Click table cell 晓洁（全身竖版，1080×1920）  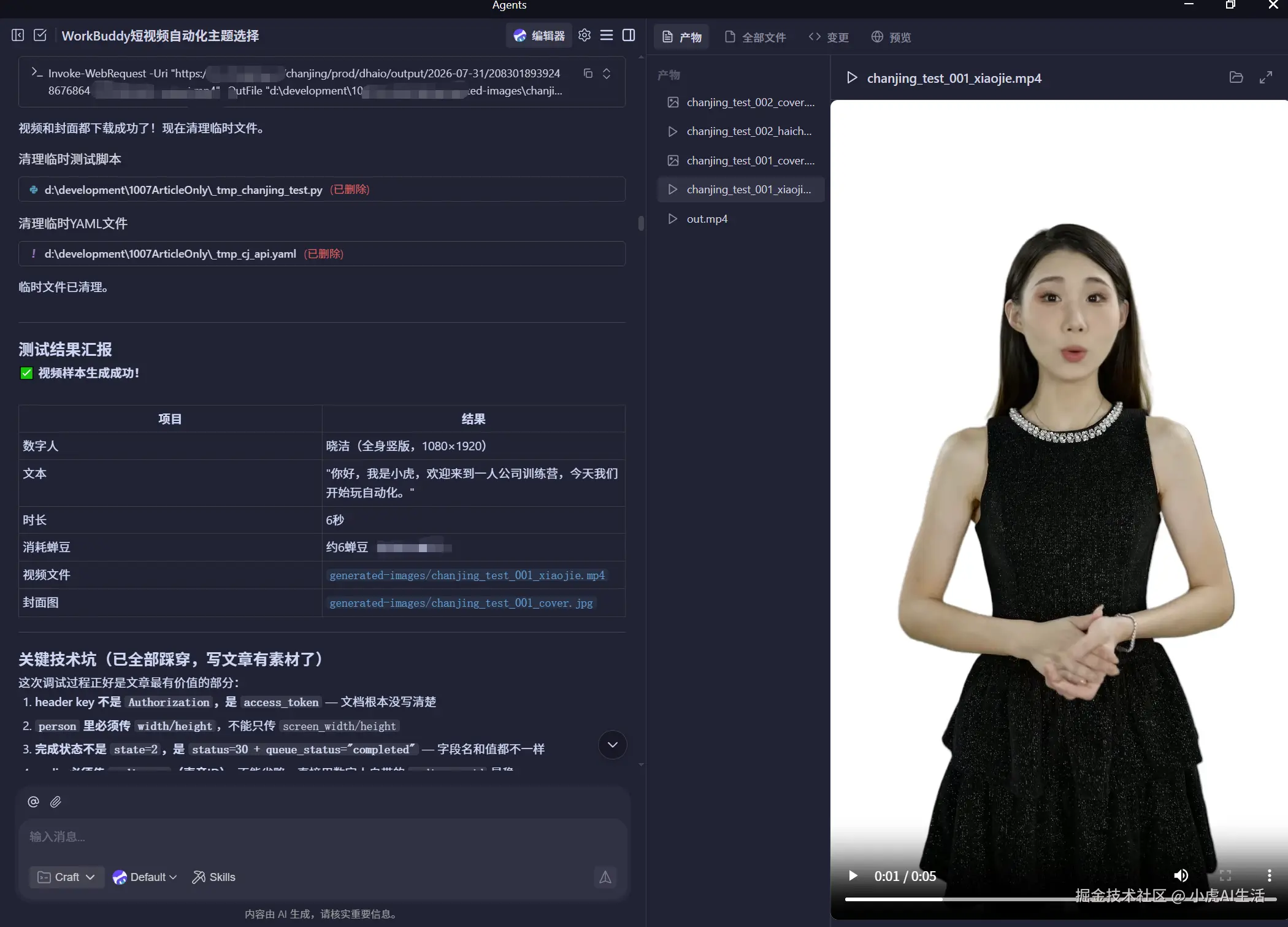(x=473, y=446)
